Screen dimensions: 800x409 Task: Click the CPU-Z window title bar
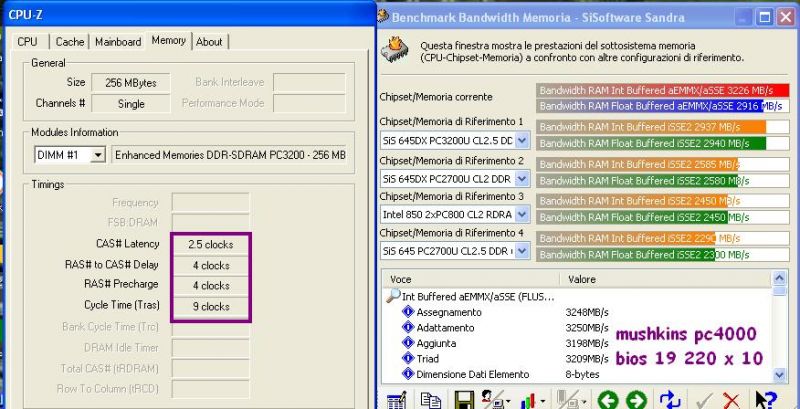click(189, 14)
